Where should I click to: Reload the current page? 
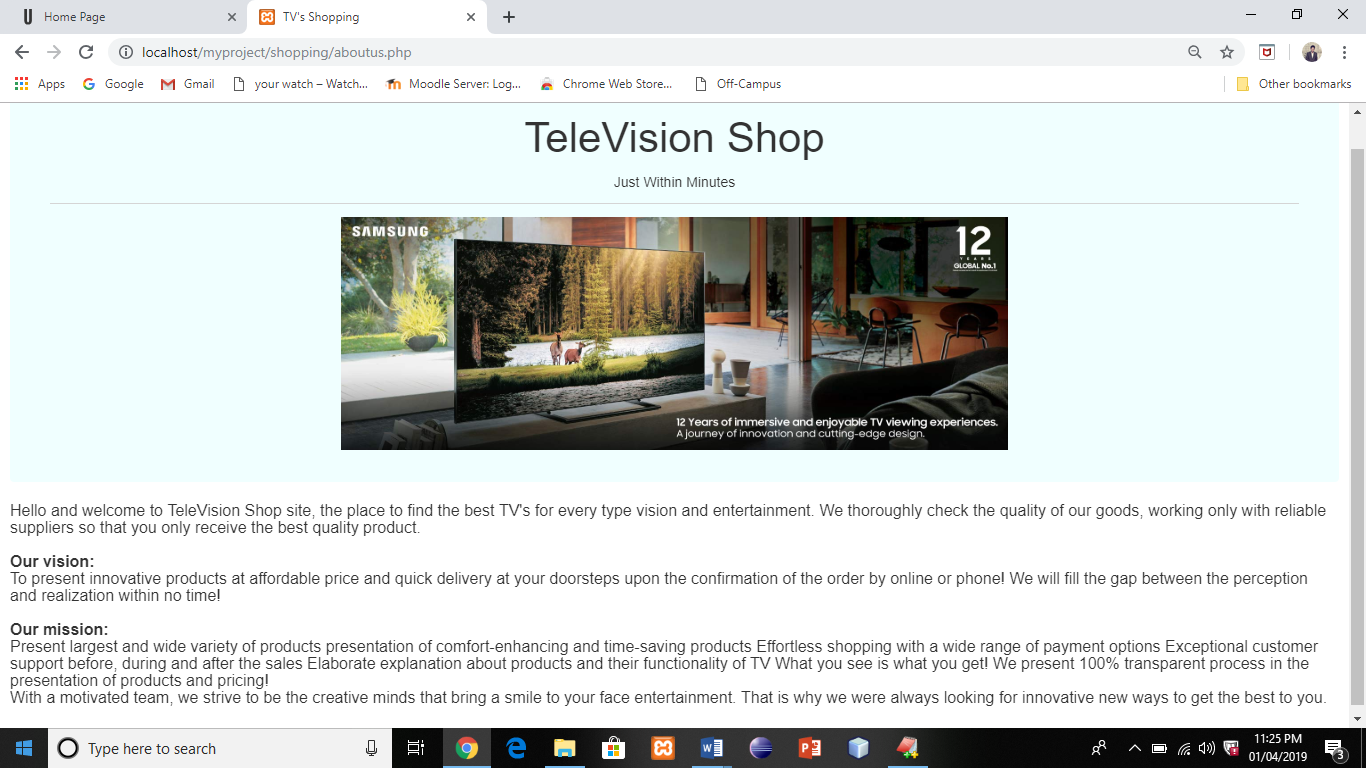click(x=86, y=52)
